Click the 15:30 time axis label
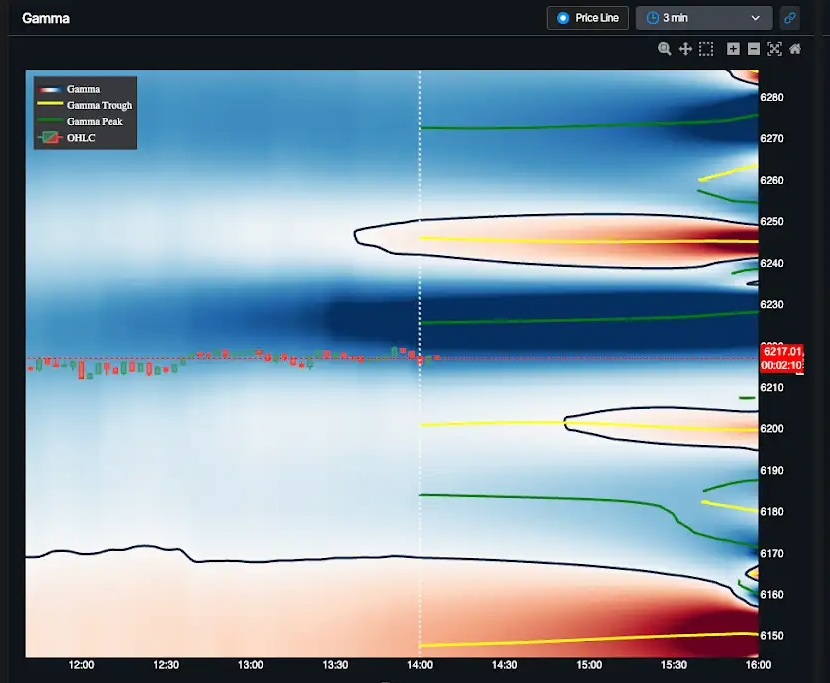The height and width of the screenshot is (683, 830). pyautogui.click(x=674, y=665)
